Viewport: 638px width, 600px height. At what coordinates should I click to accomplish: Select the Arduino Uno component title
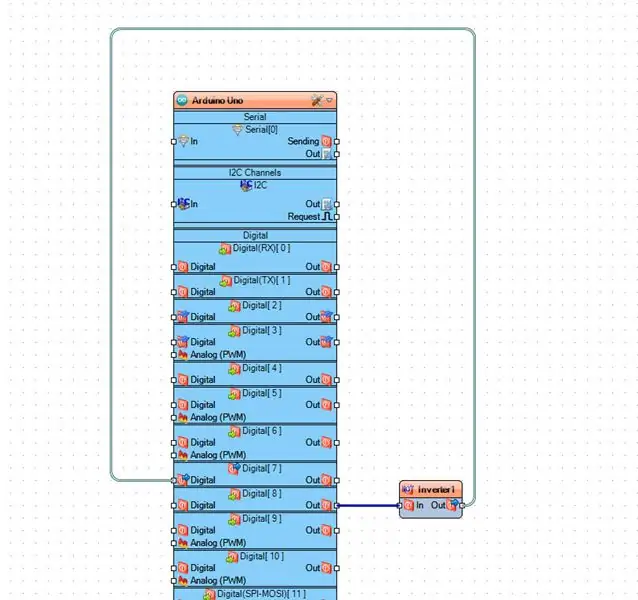[x=217, y=100]
